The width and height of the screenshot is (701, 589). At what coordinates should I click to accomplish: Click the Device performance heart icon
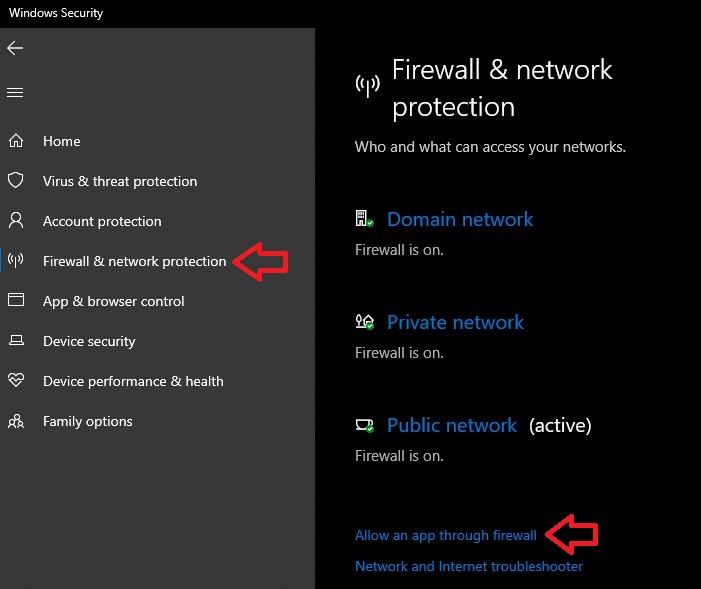click(x=16, y=381)
